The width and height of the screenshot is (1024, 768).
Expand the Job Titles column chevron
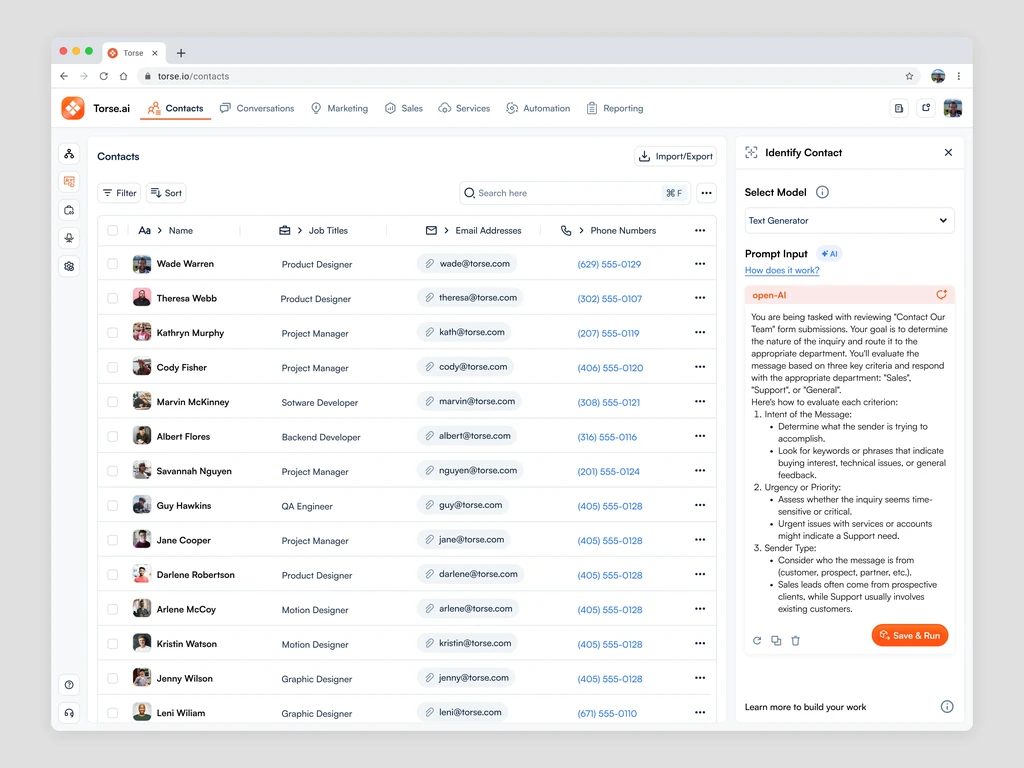tap(300, 231)
